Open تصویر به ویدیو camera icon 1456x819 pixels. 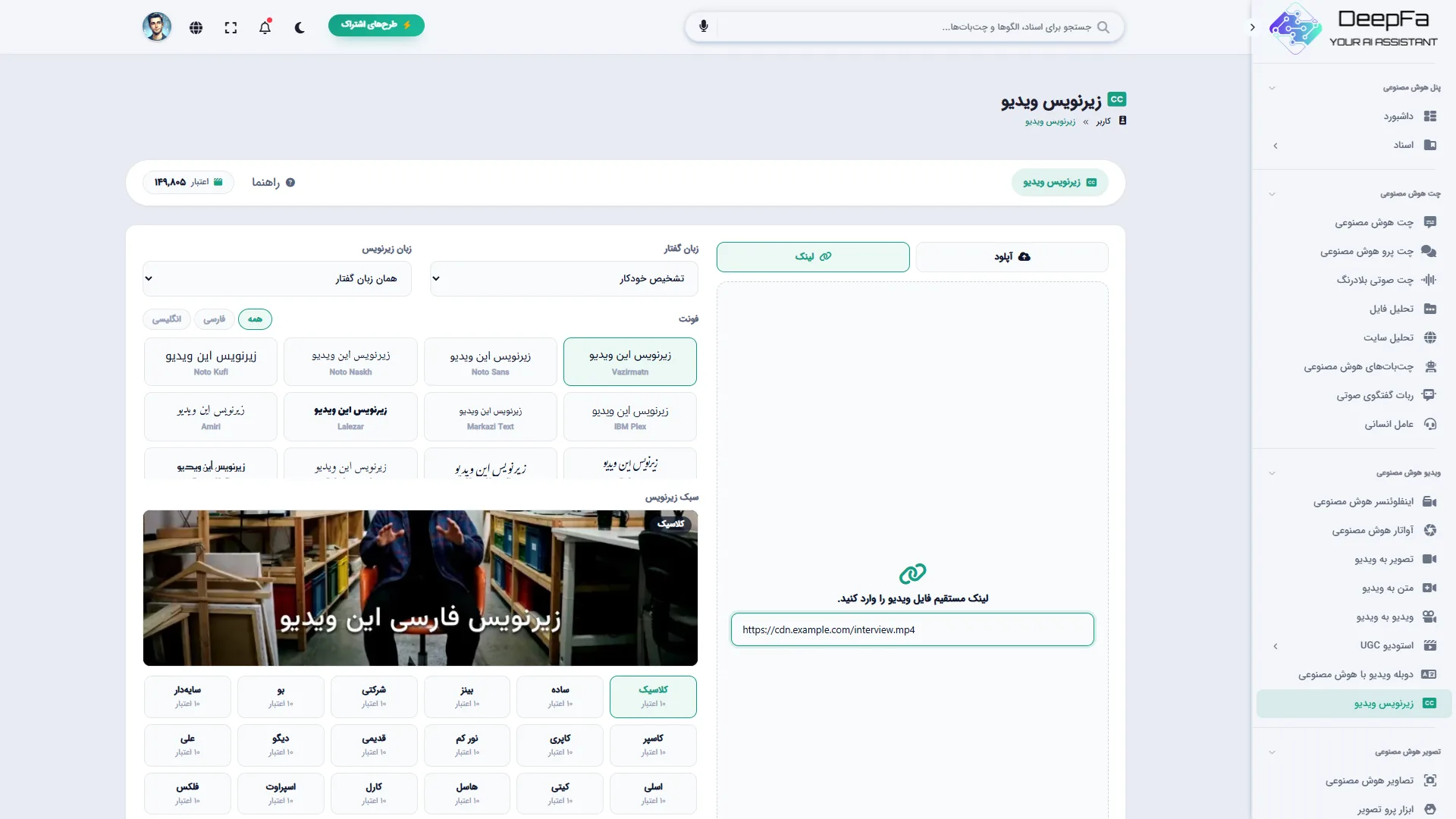click(x=1429, y=559)
